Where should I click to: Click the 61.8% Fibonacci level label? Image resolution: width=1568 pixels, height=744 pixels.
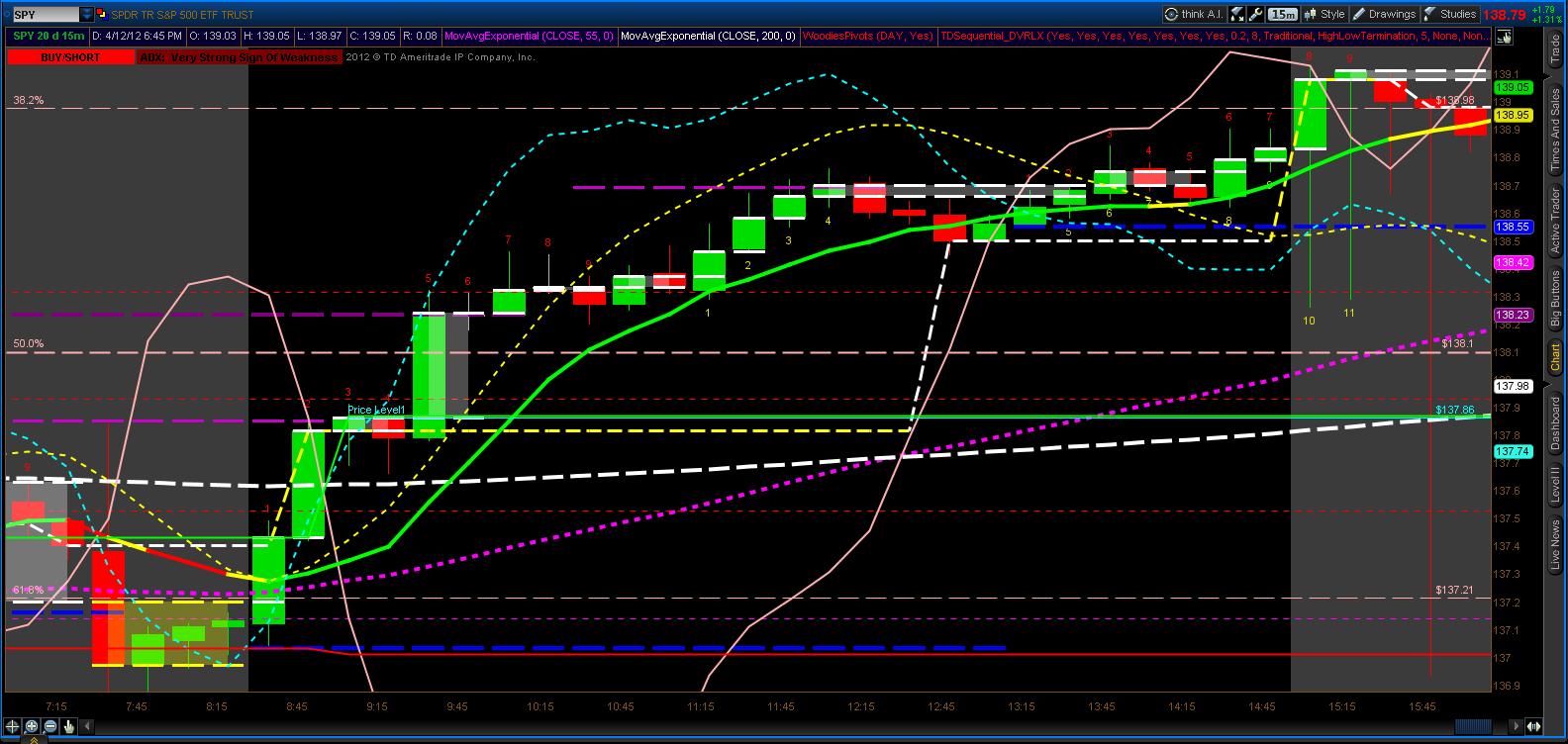coord(28,590)
